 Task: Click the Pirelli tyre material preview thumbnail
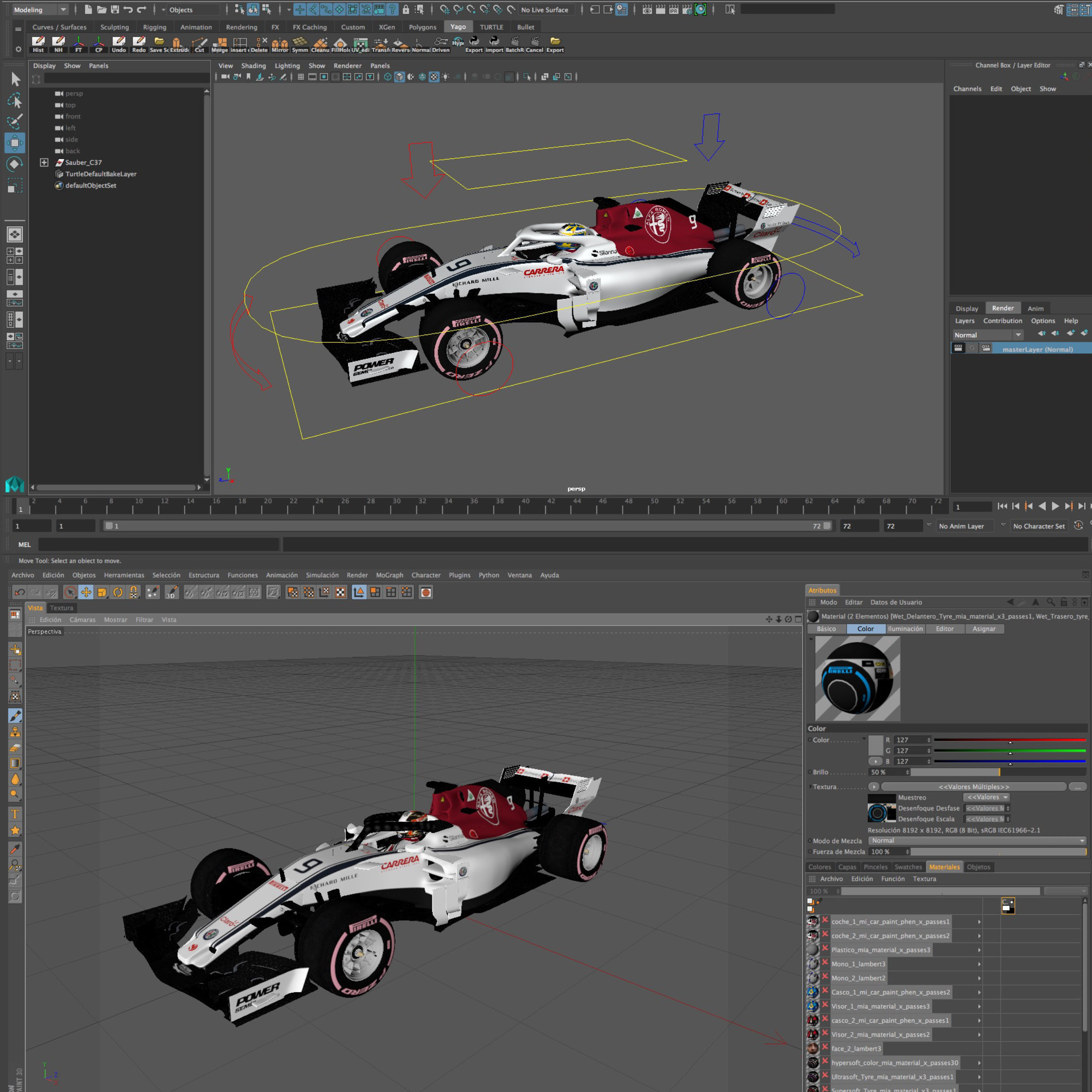(857, 678)
